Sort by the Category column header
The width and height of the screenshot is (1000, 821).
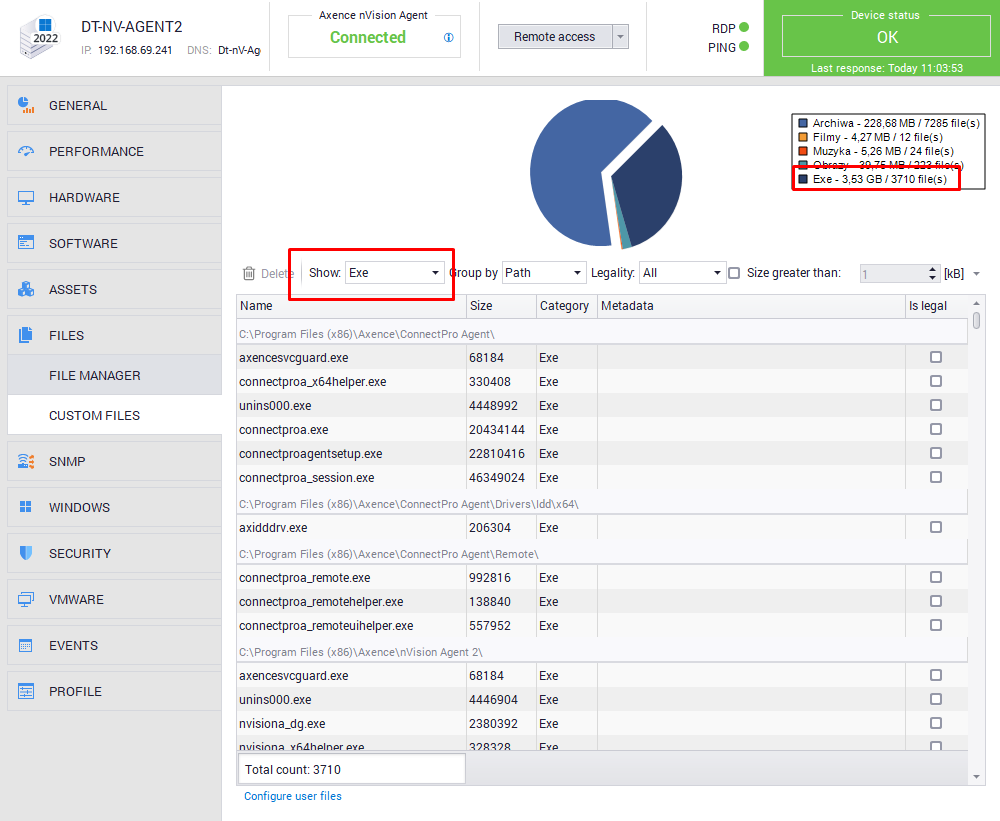566,306
